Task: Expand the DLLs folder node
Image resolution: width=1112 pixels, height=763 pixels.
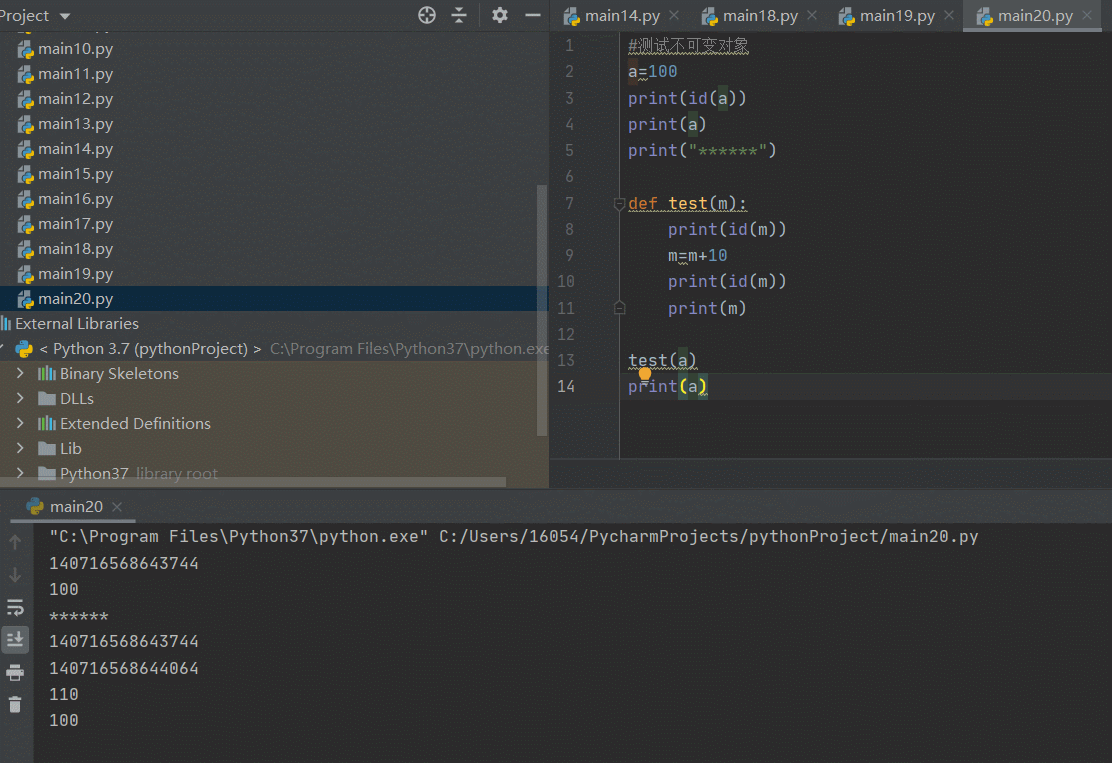Action: [20, 398]
